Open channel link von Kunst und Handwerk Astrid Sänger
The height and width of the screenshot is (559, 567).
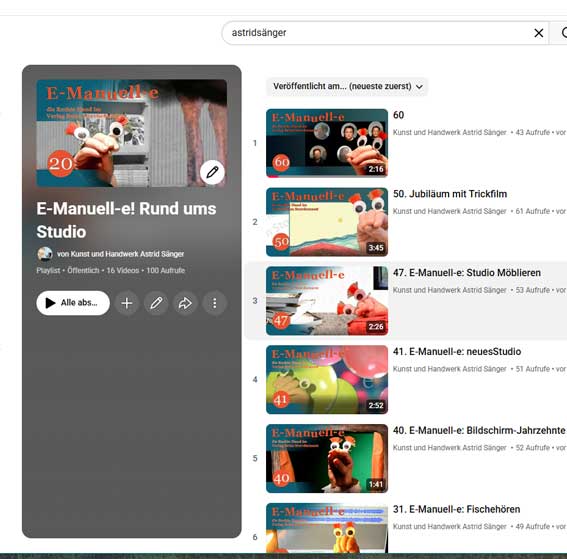[x=120, y=254]
